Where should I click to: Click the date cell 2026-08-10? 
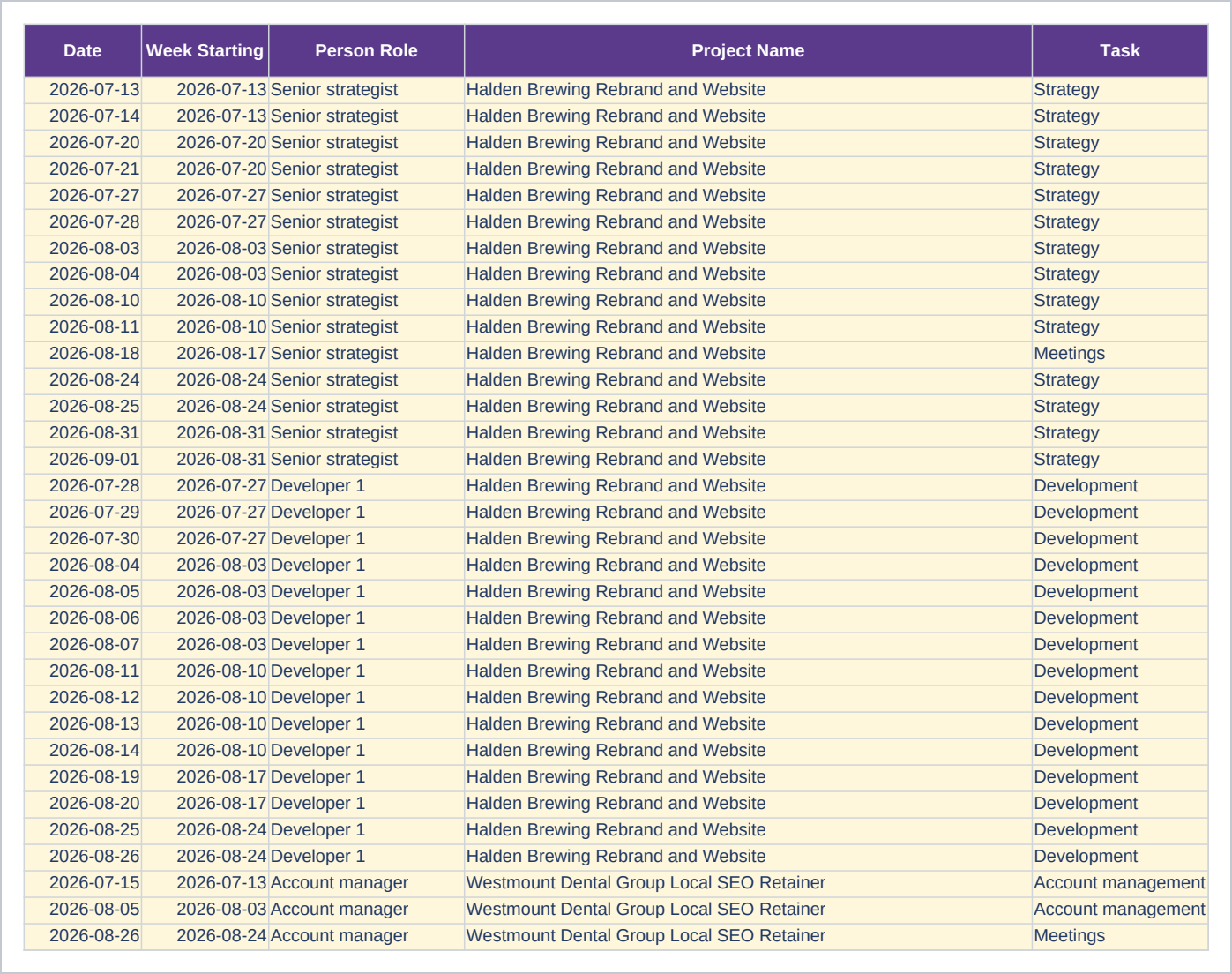tap(83, 301)
